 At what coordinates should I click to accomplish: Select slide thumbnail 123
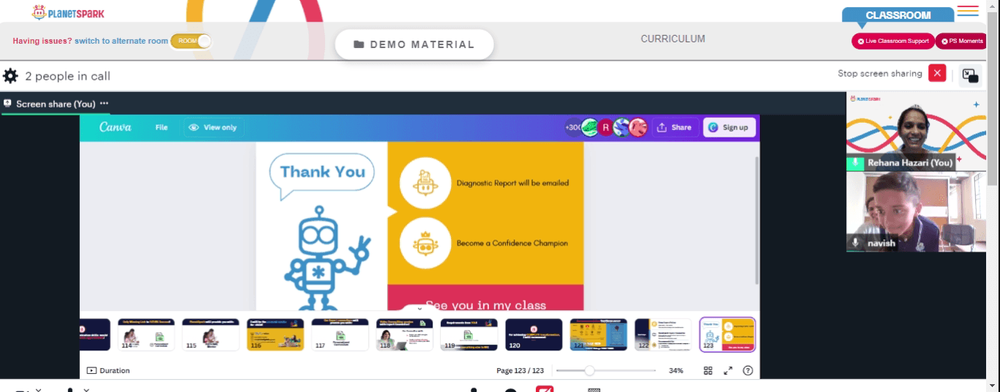pyautogui.click(x=728, y=335)
